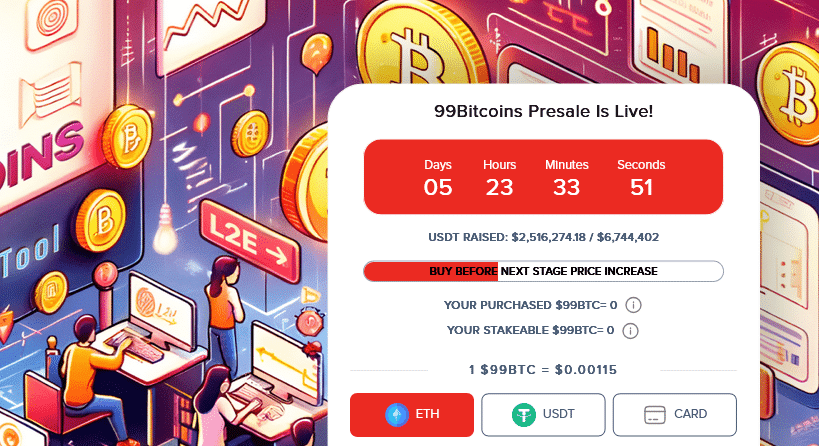This screenshot has width=819, height=446.
Task: Click the Ethereum diamond logo icon
Action: [x=397, y=415]
